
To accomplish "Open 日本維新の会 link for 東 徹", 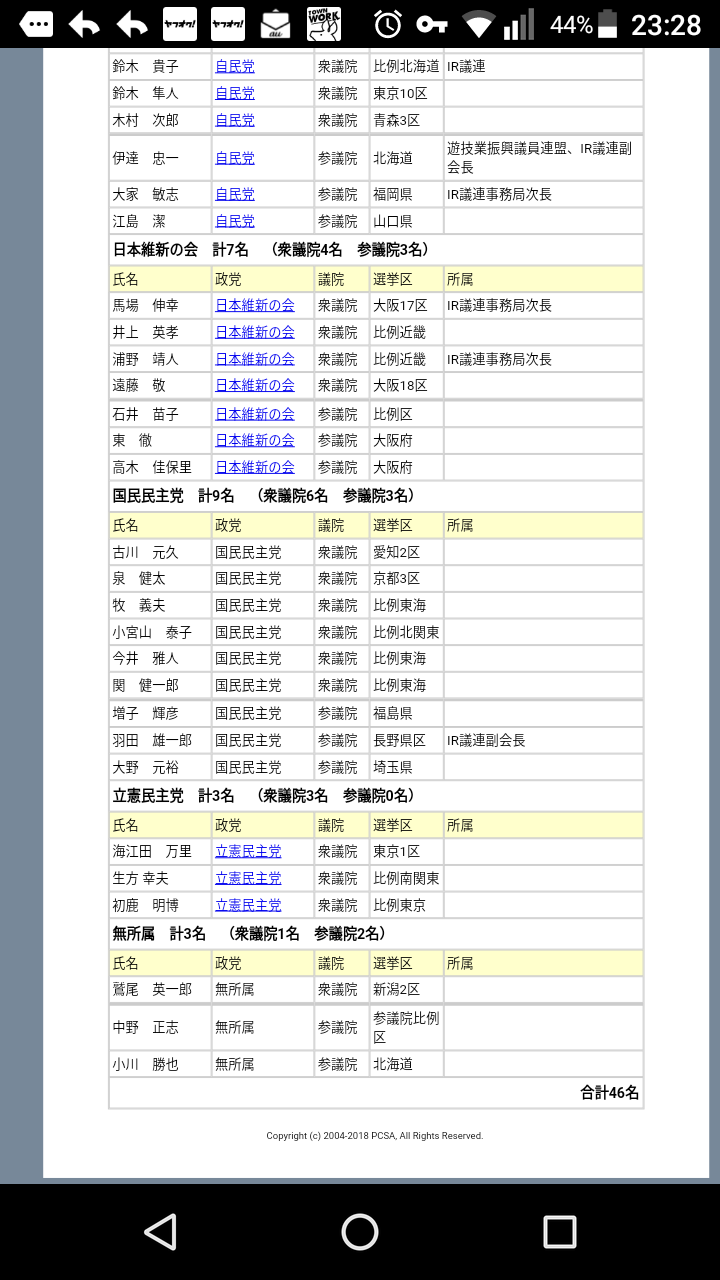I will (x=255, y=441).
